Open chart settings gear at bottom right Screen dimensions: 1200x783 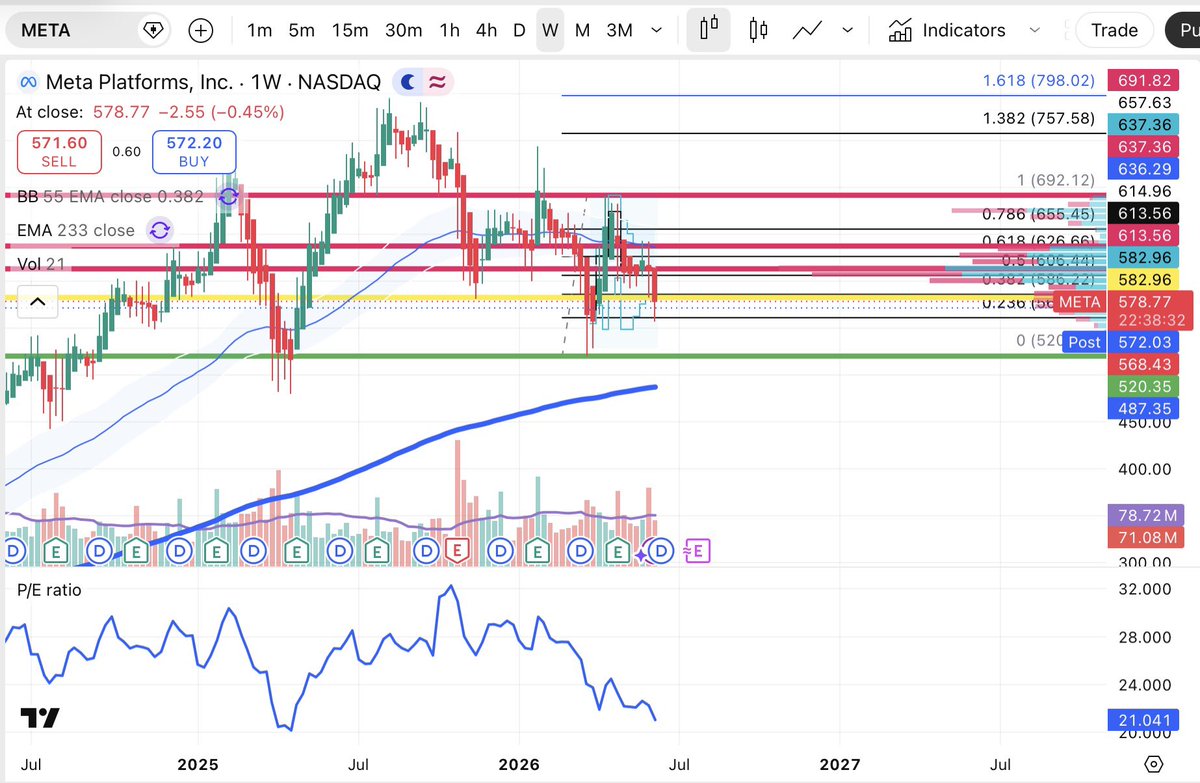pos(1154,763)
